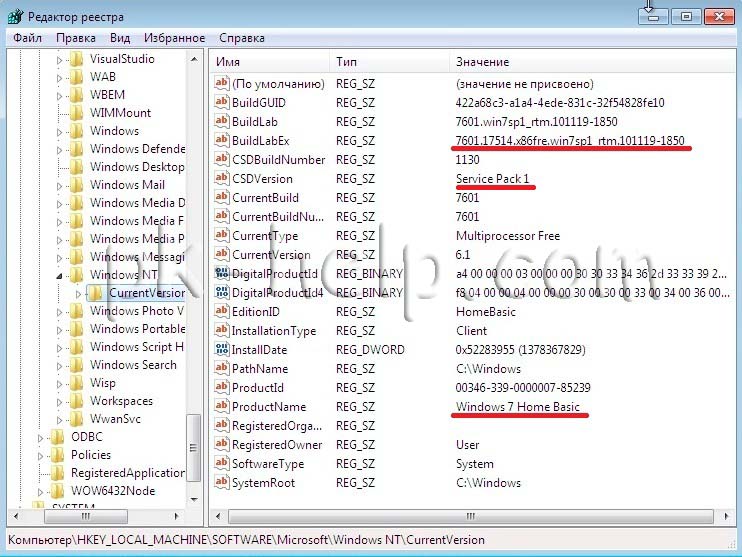Click the tree pane vertical scrollbar thumb
The width and height of the screenshot is (742, 557).
point(194,448)
